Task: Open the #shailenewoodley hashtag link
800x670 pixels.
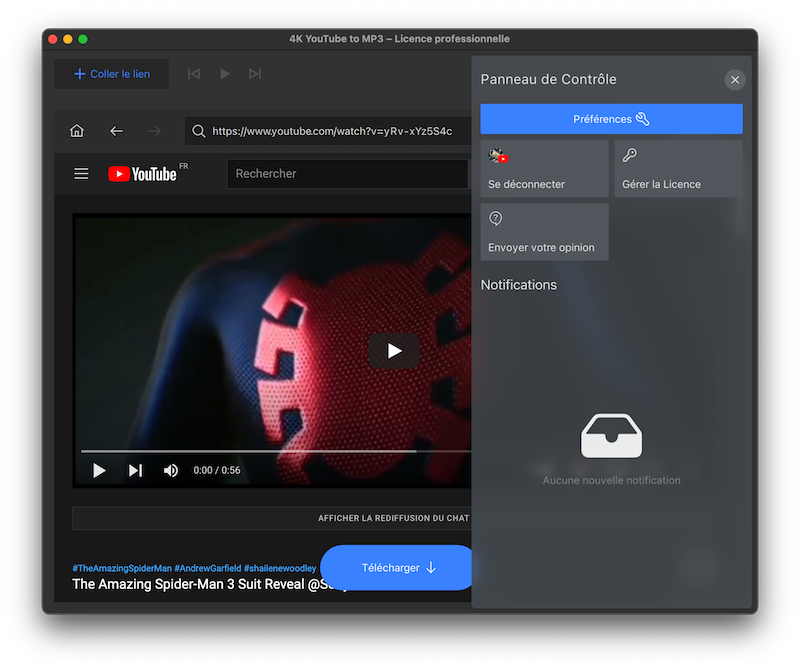Action: click(280, 568)
